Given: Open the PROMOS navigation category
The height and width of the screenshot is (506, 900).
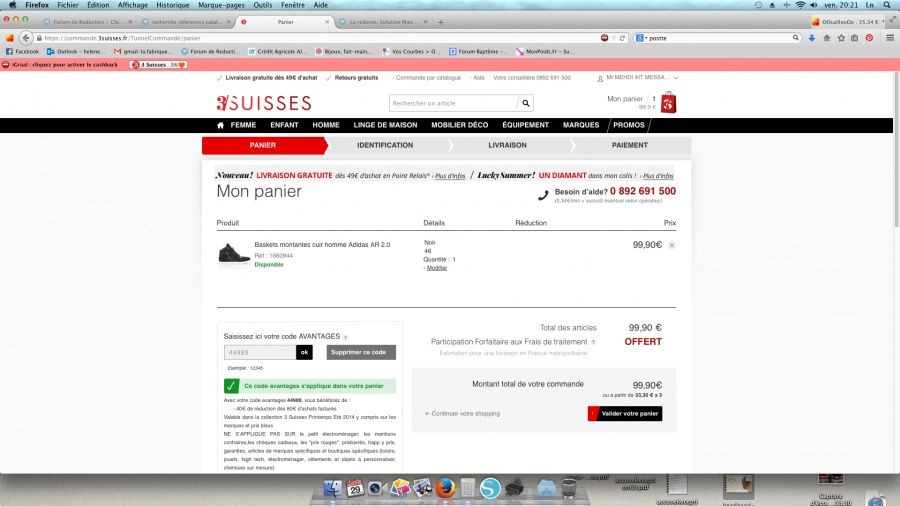Looking at the screenshot, I should point(629,125).
